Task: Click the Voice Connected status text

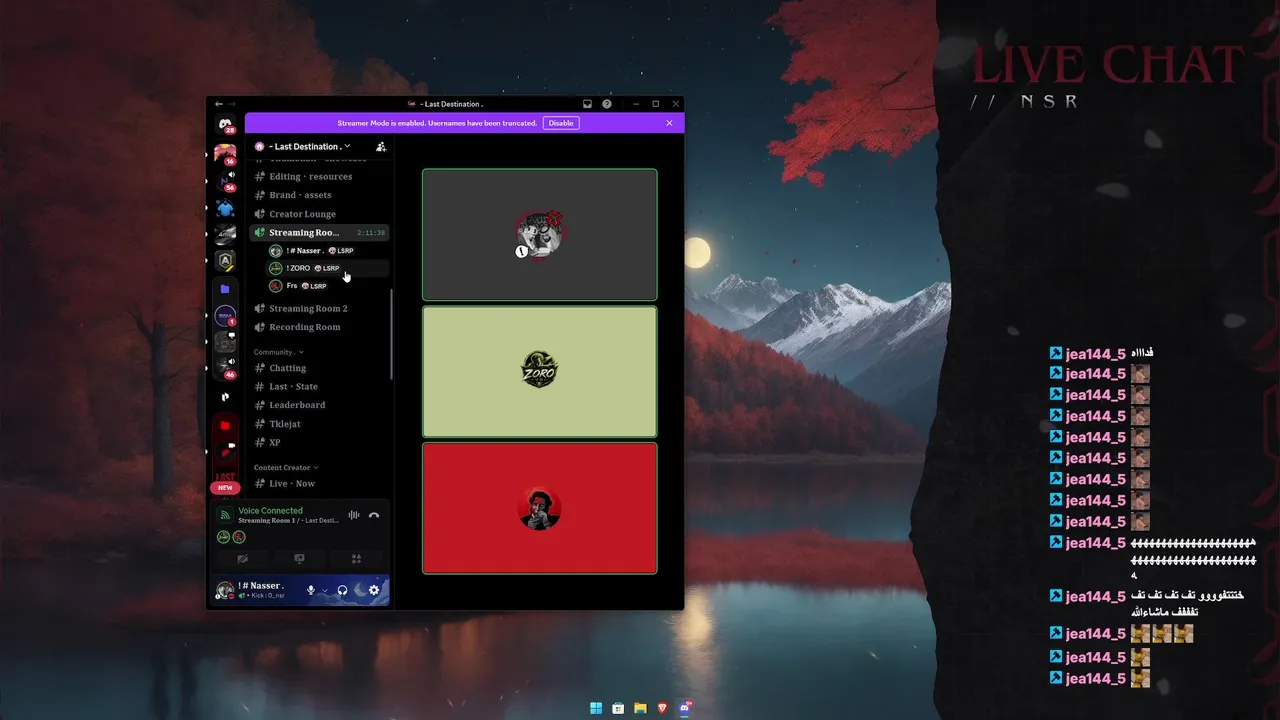Action: point(270,510)
